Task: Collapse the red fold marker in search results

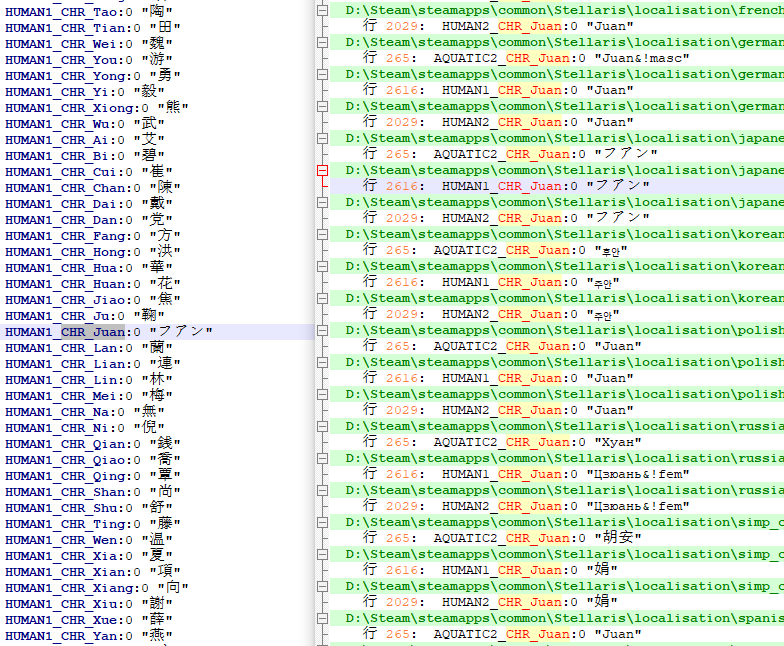Action: tap(322, 170)
